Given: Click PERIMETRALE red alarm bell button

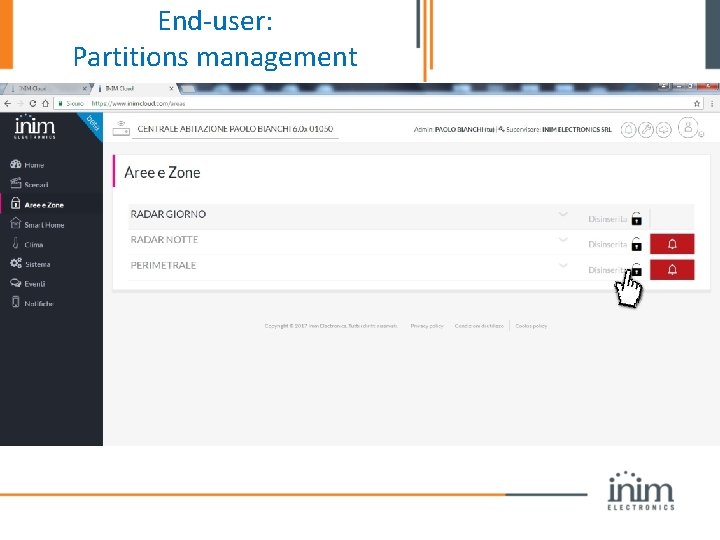Looking at the screenshot, I should [x=672, y=270].
